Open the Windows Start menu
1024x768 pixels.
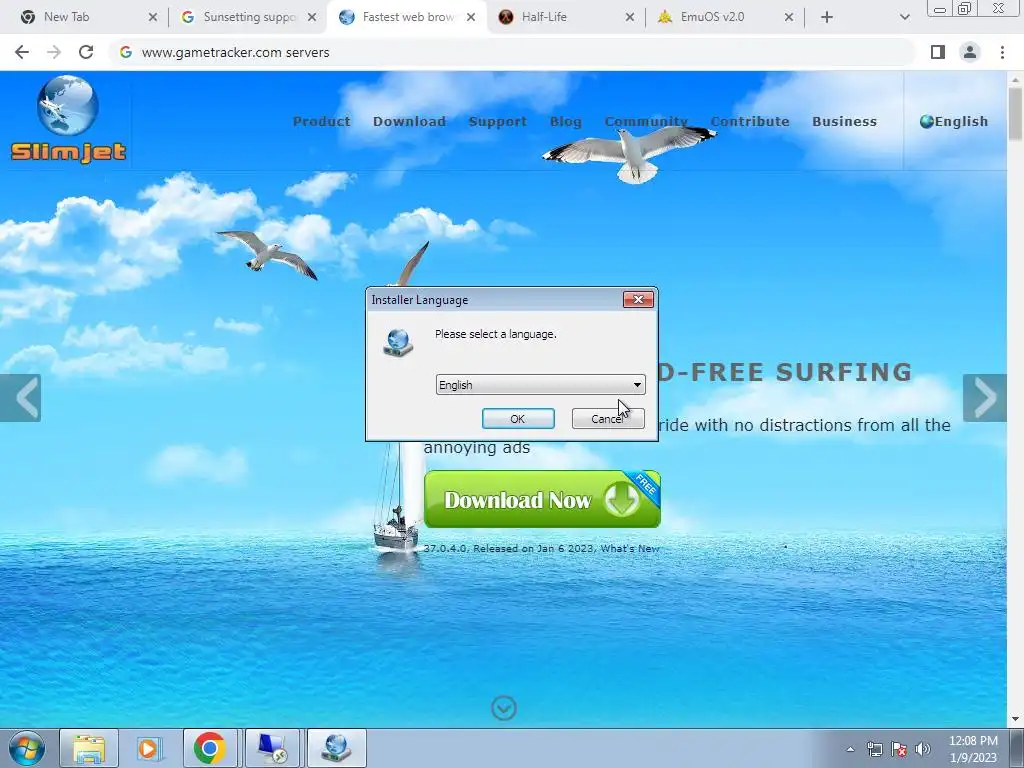pyautogui.click(x=27, y=748)
